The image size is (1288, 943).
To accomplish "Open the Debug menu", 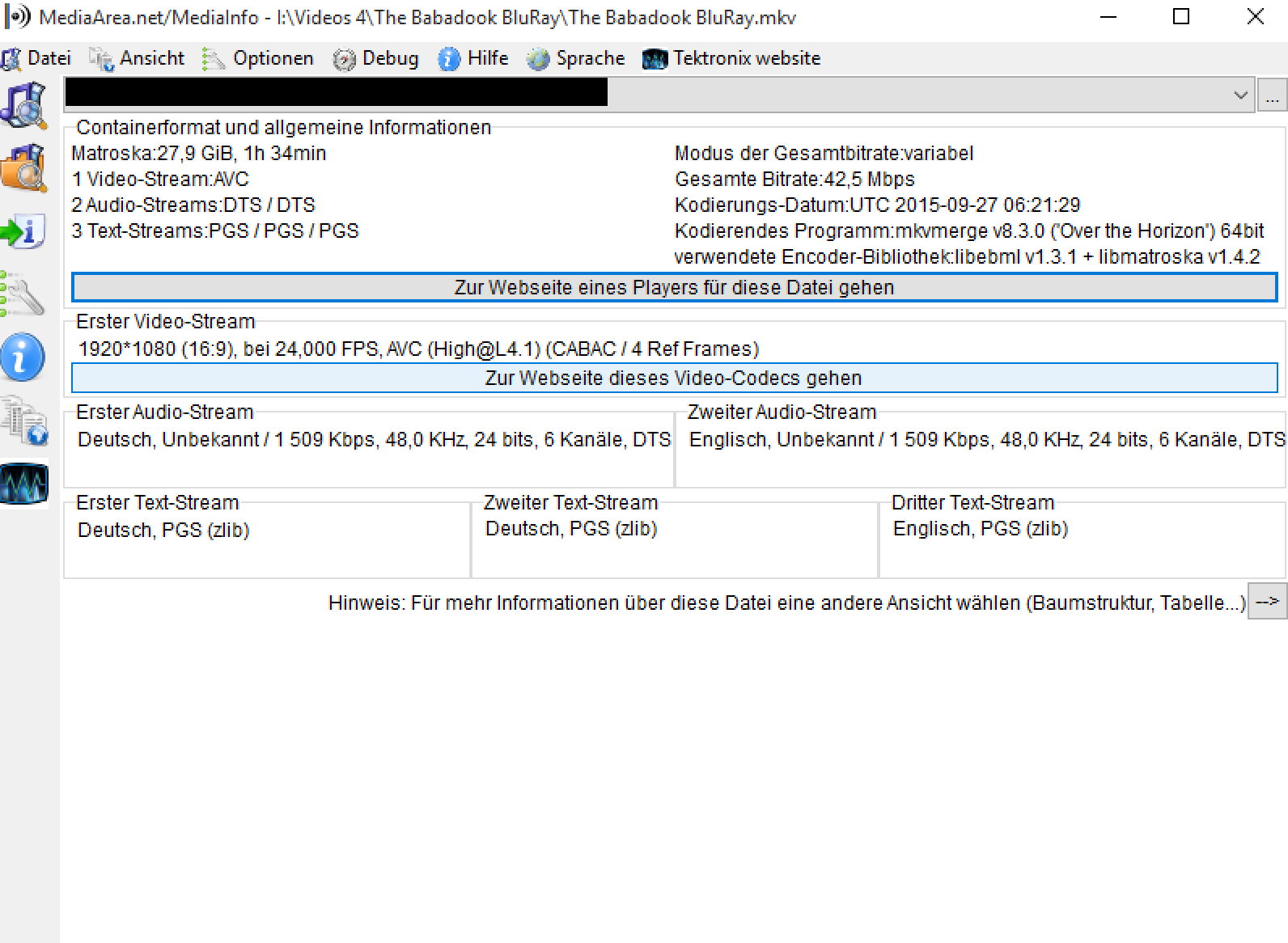I will point(376,58).
